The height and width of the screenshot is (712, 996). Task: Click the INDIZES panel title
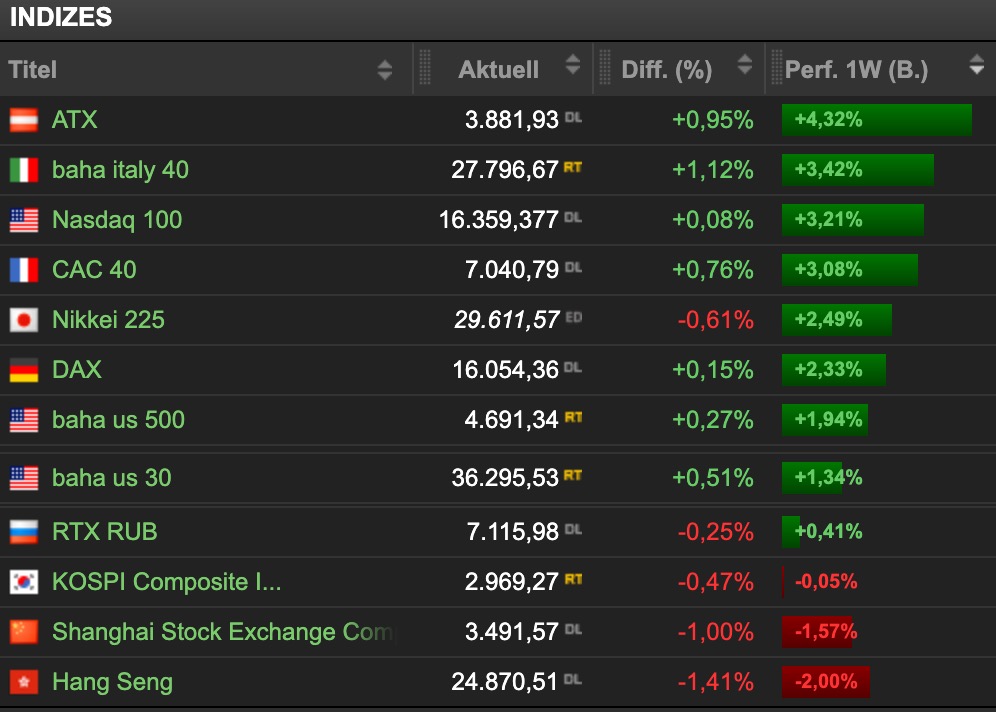point(61,17)
